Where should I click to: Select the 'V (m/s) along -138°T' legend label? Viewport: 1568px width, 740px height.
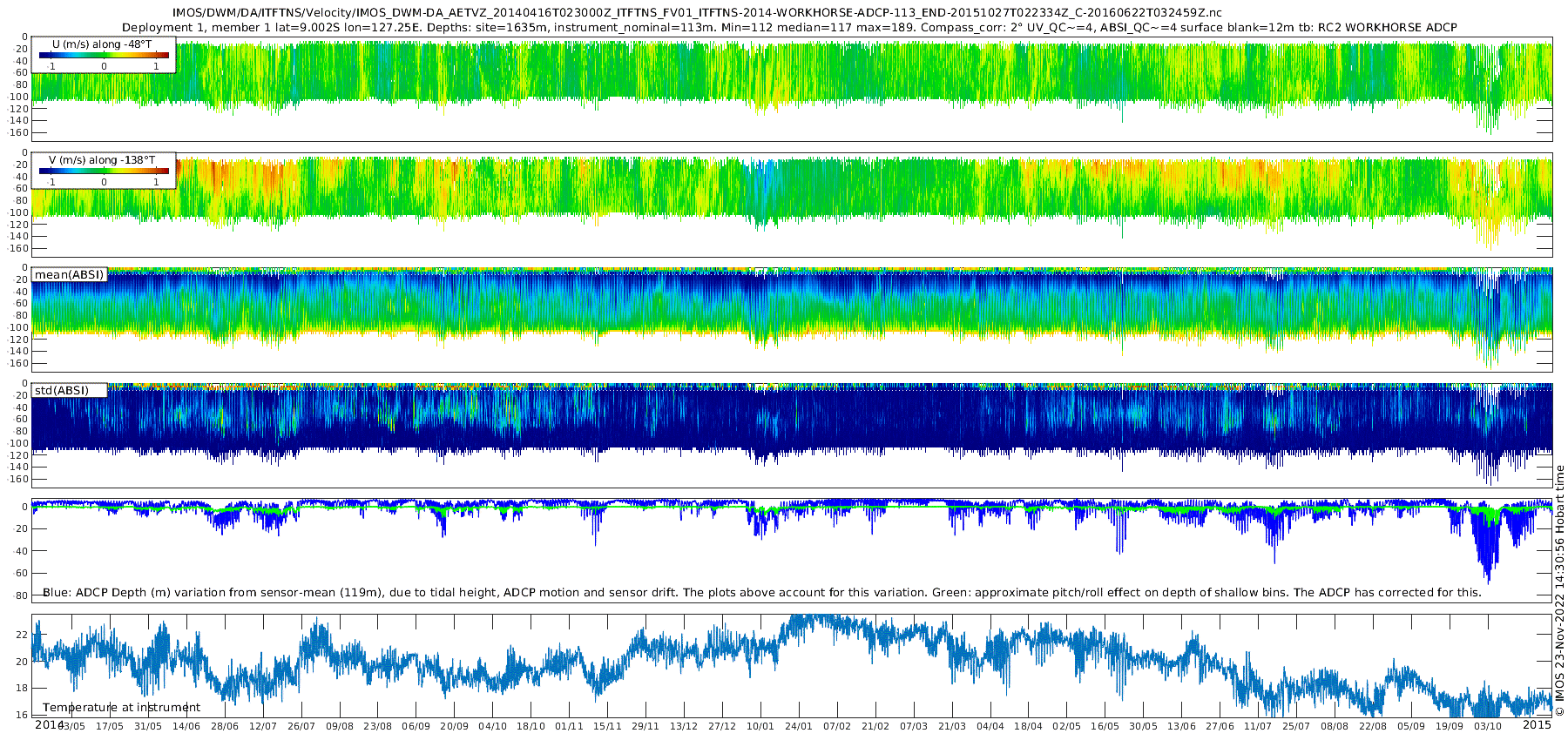102,160
